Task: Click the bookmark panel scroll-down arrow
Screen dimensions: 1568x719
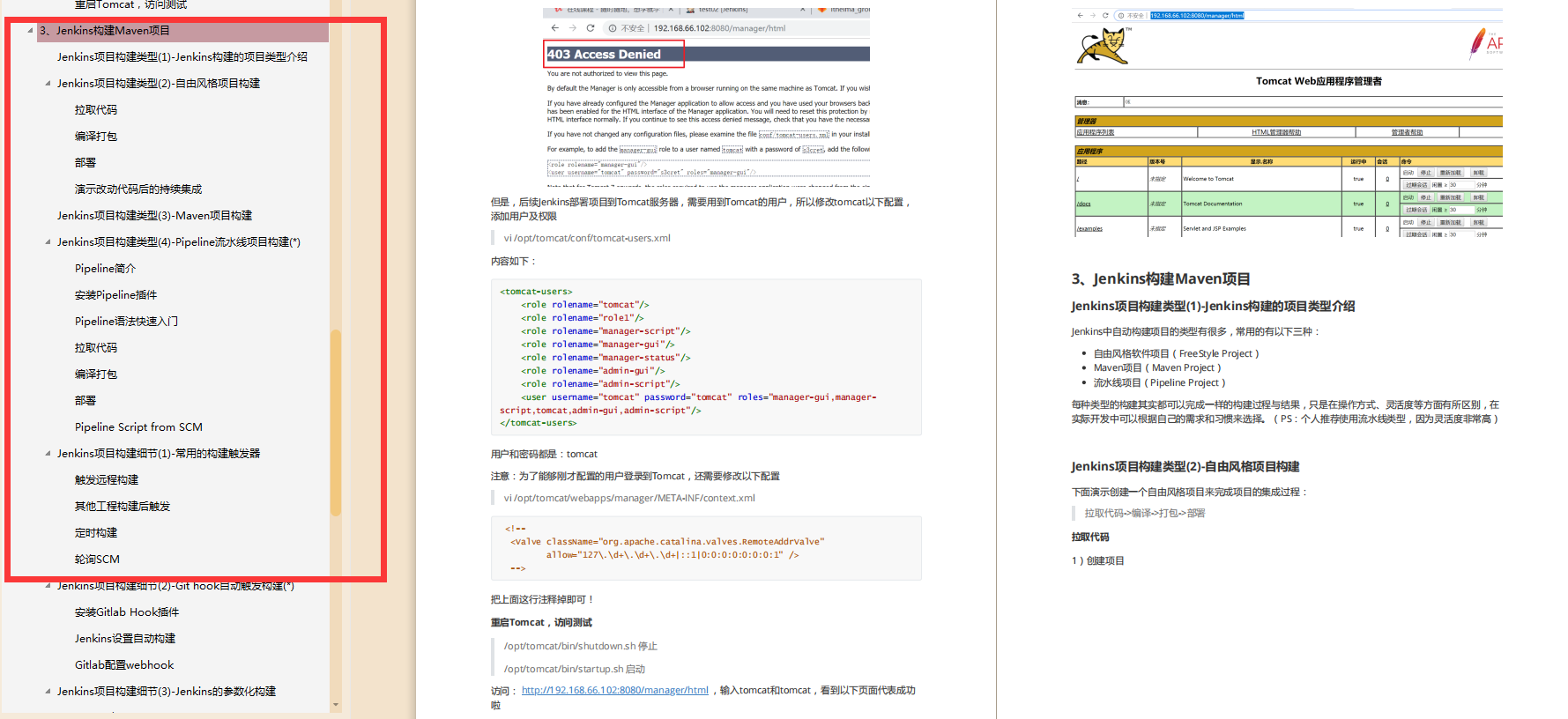Action: (336, 705)
